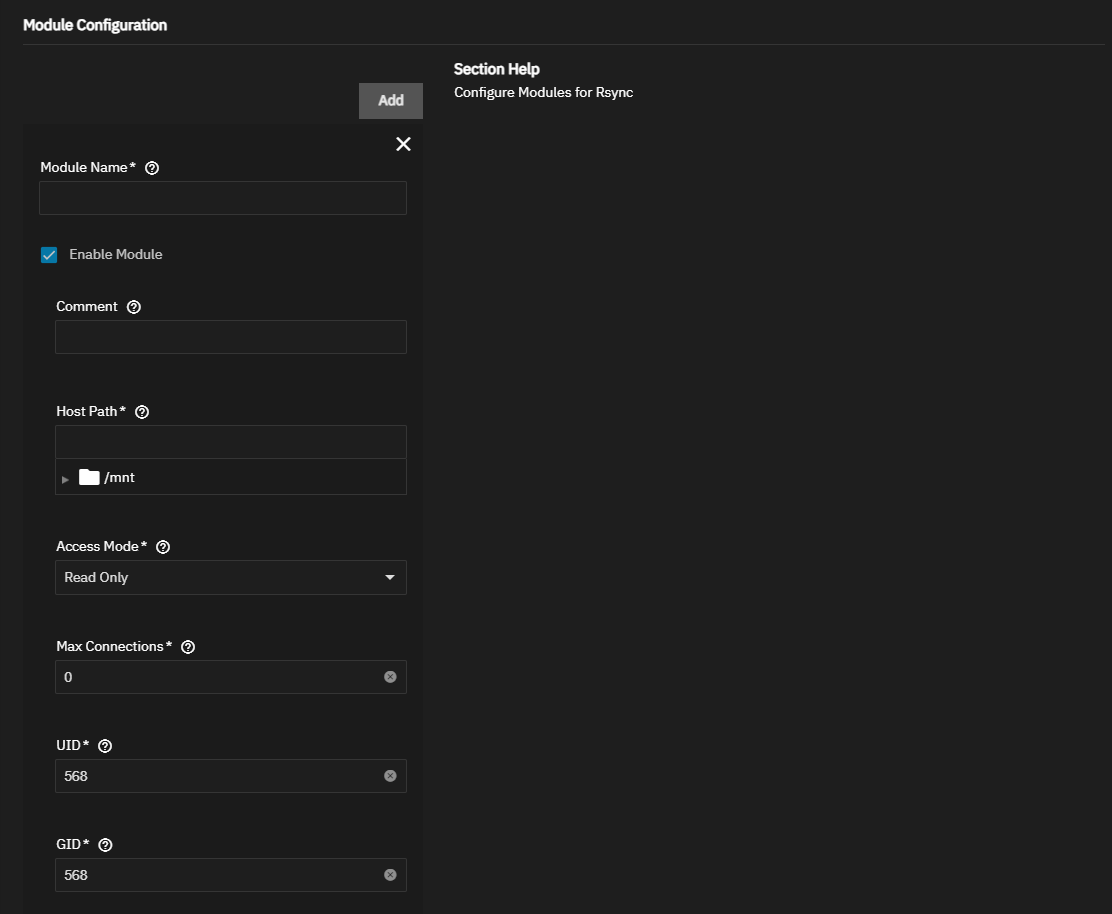The image size is (1112, 914).
Task: Uncheck the Enable Module checkbox
Action: (49, 255)
